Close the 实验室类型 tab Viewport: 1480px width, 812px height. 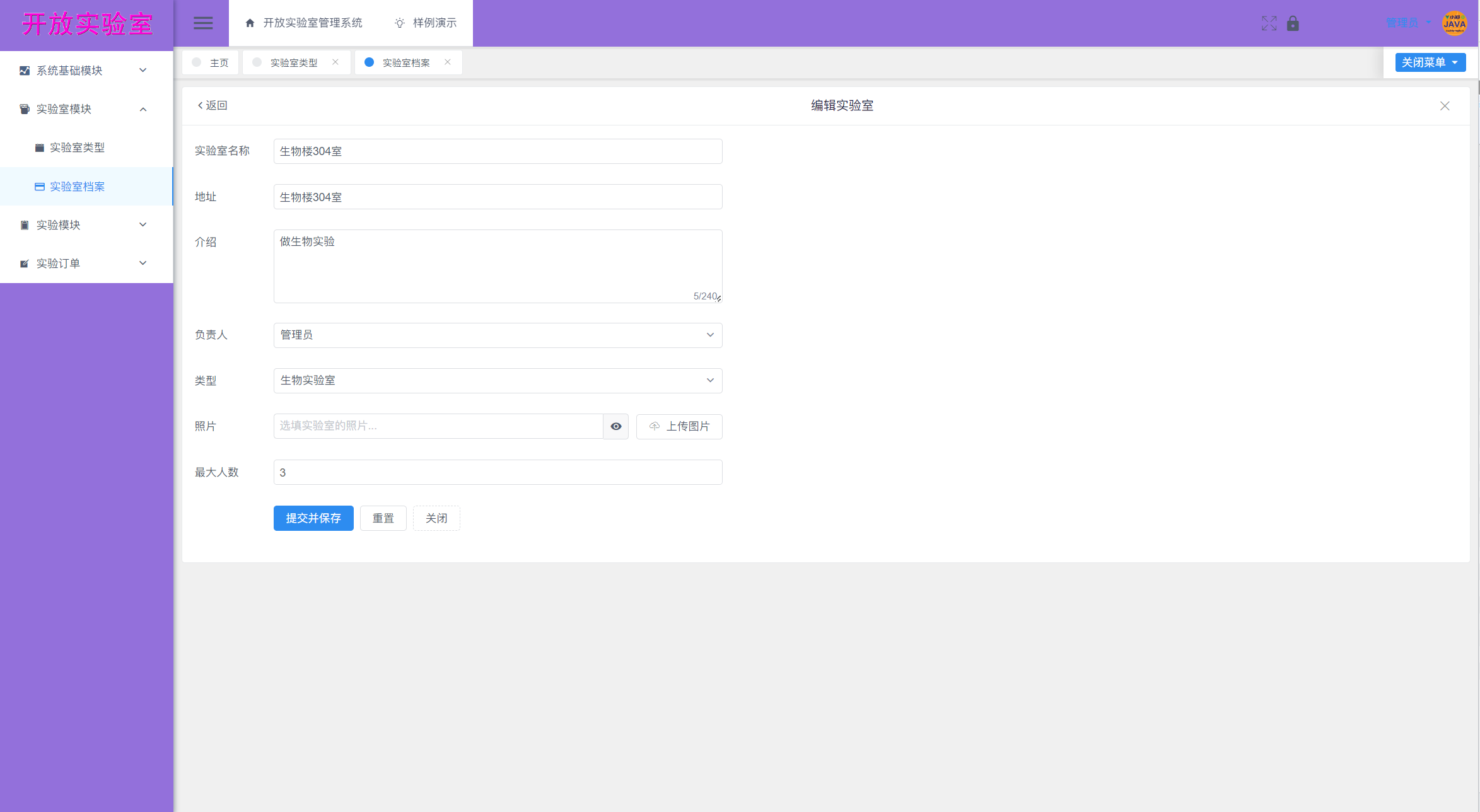(x=335, y=62)
